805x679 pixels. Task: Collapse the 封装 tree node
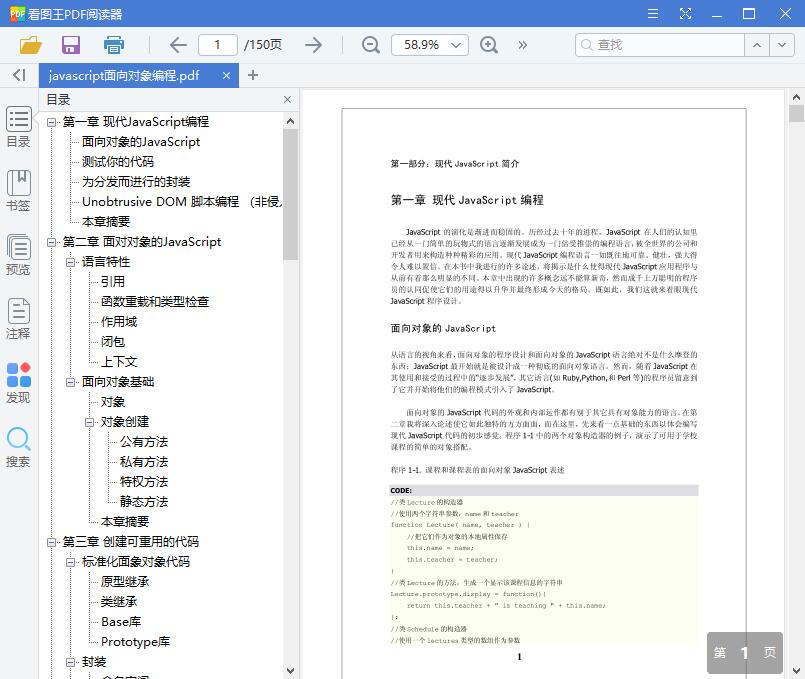pos(70,663)
